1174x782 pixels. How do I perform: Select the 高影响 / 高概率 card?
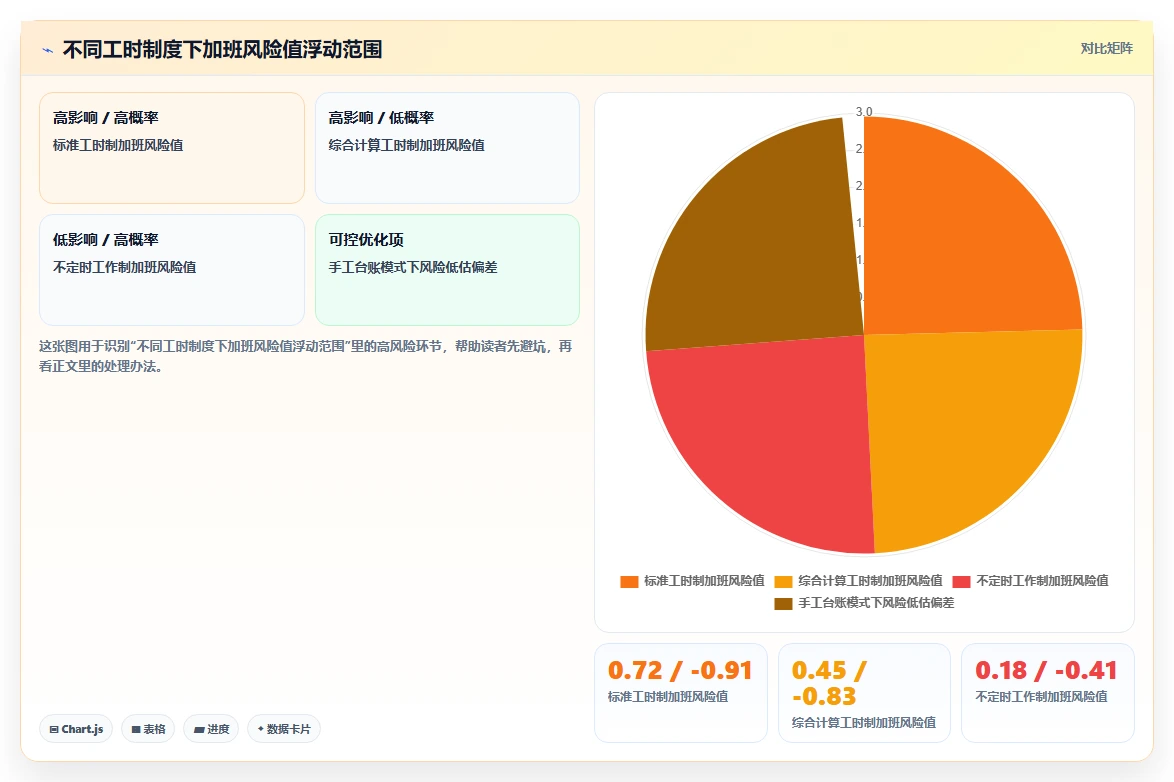click(172, 148)
